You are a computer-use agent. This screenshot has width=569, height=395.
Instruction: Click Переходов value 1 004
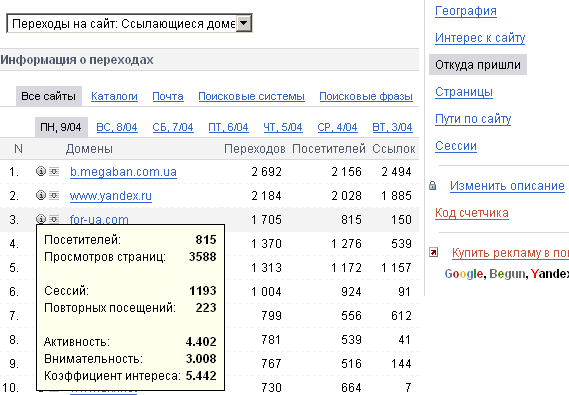(x=266, y=292)
